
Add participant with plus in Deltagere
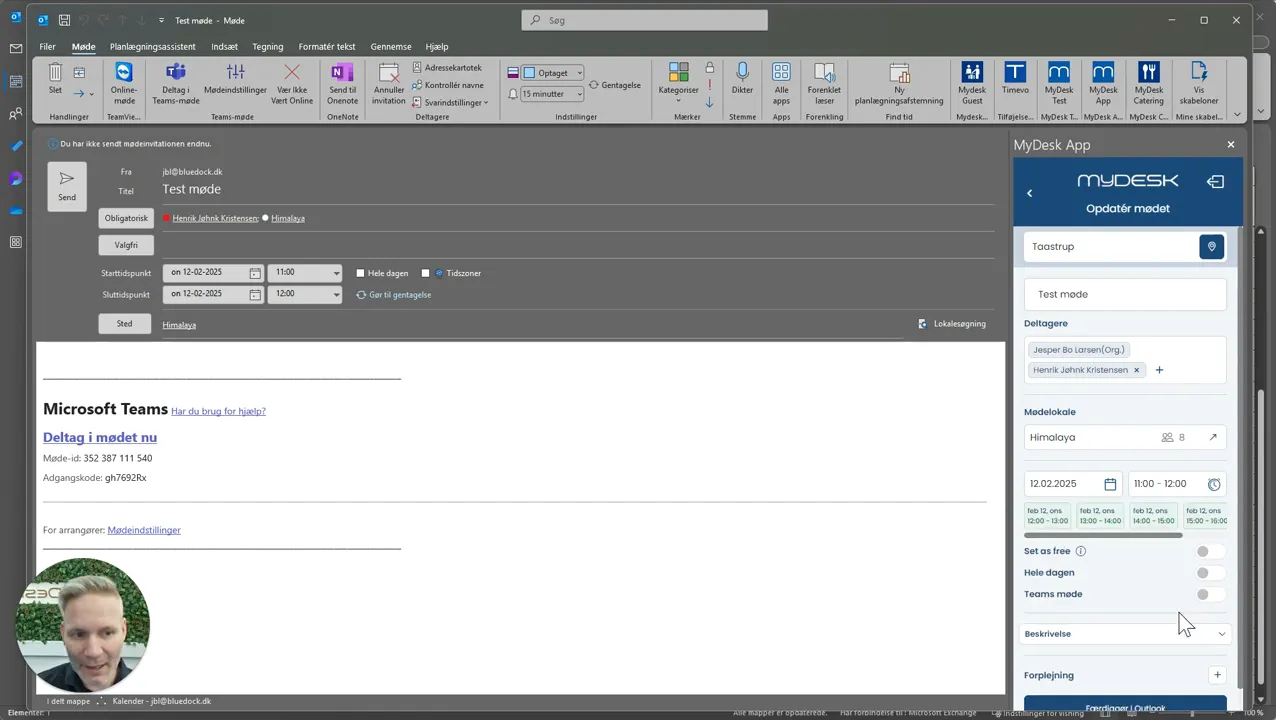coord(1159,370)
